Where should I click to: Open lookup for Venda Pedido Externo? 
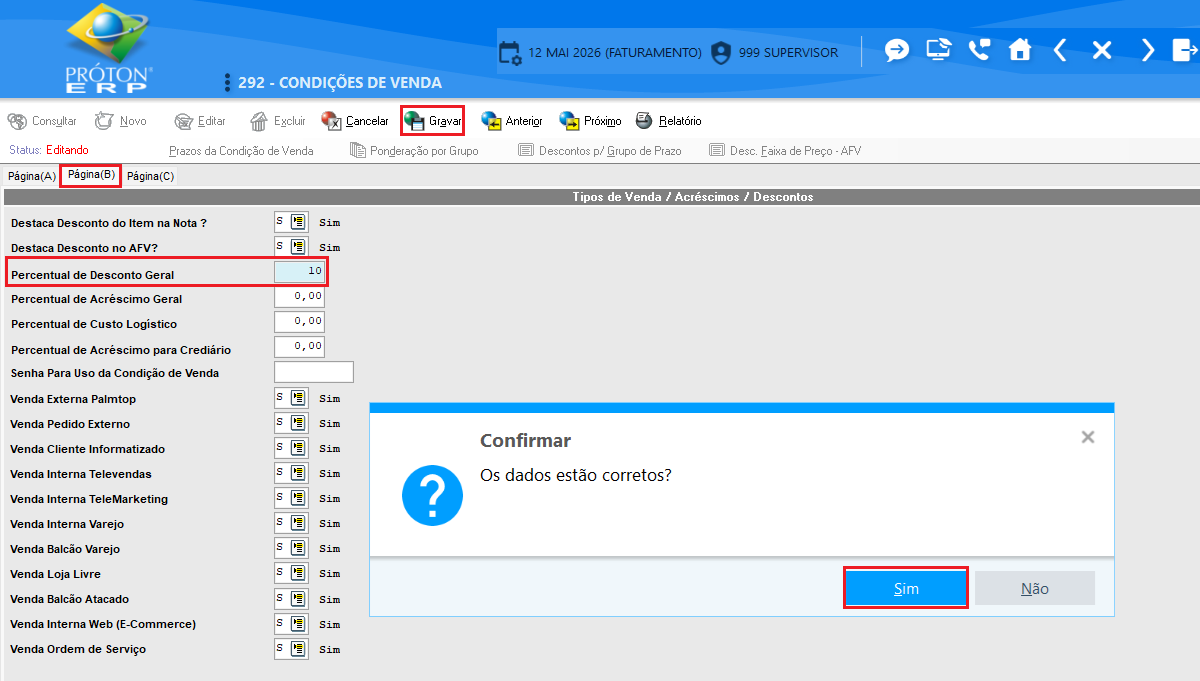coord(298,423)
